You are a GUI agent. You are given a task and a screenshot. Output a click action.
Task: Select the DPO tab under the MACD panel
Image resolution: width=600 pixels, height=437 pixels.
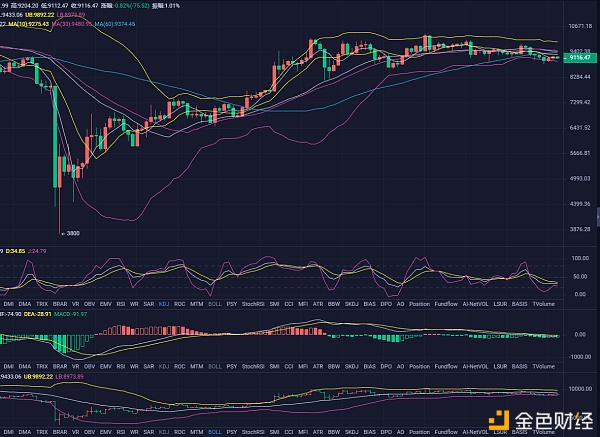[386, 366]
